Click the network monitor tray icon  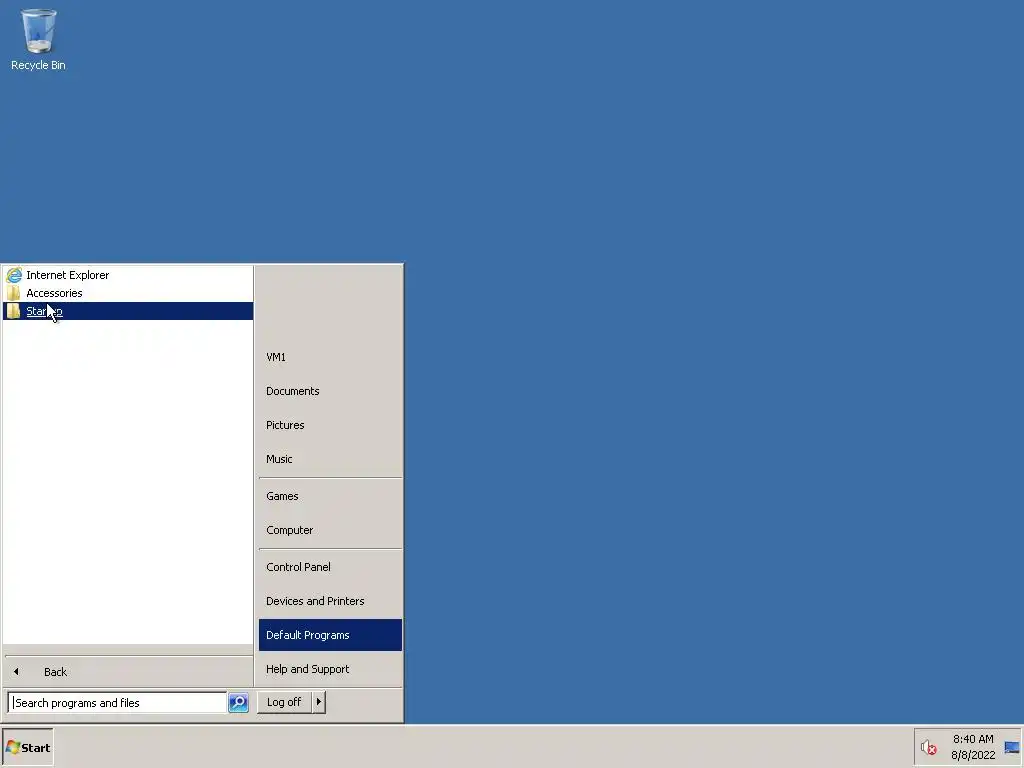pyautogui.click(x=1012, y=748)
